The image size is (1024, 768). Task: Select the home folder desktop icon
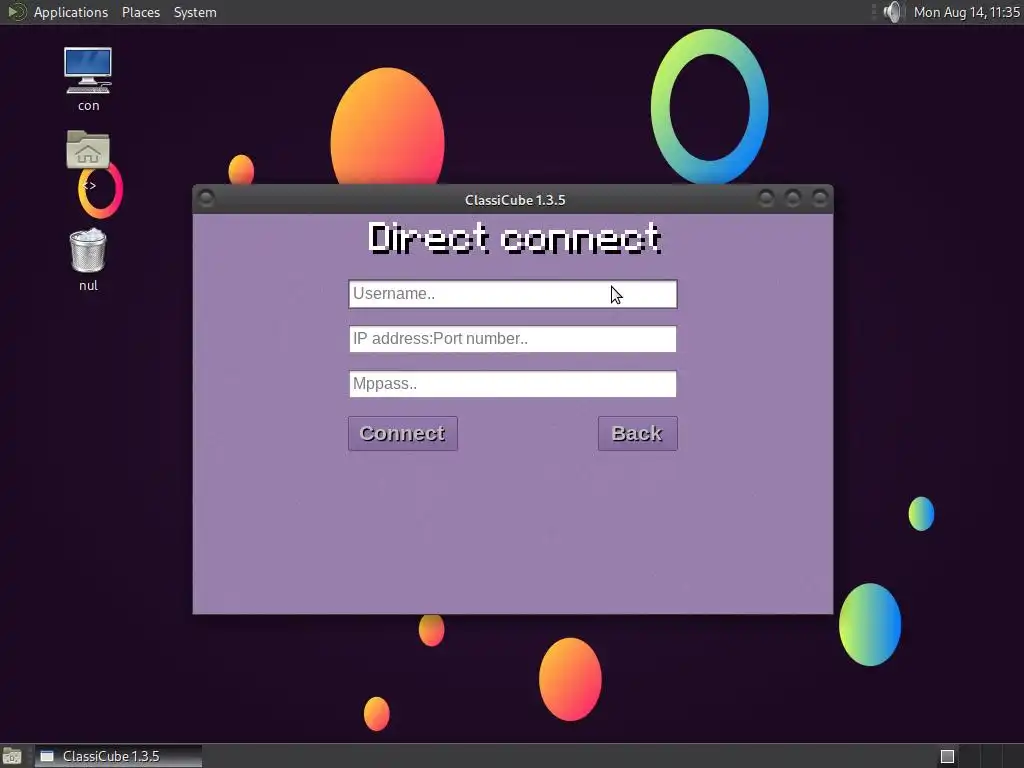pyautogui.click(x=88, y=150)
